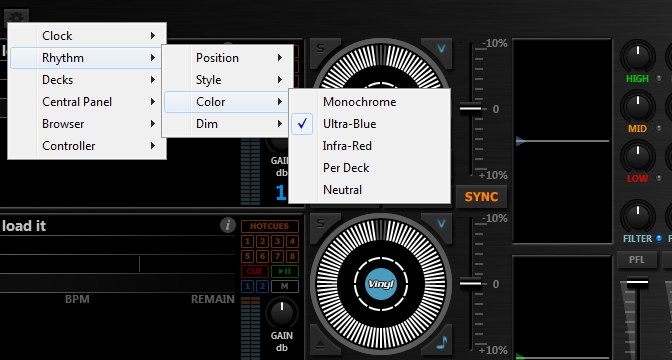The height and width of the screenshot is (360, 672).
Task: Trigger hotcue 6 on lower deck
Action: click(263, 256)
